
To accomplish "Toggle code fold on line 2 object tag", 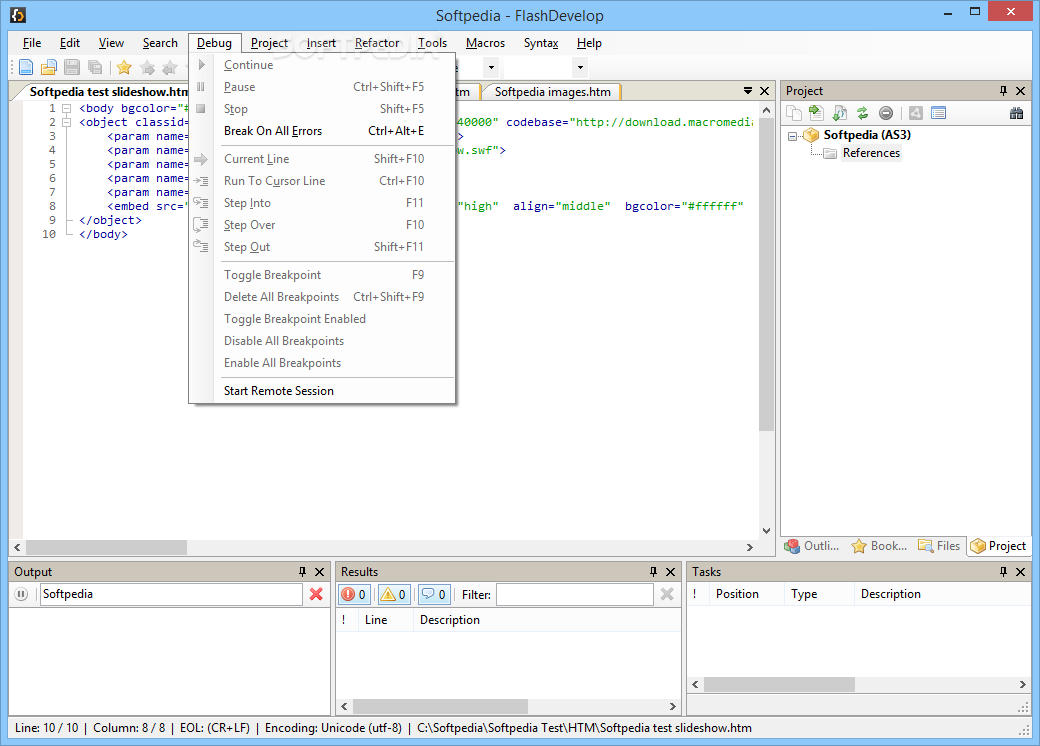I will (66, 122).
